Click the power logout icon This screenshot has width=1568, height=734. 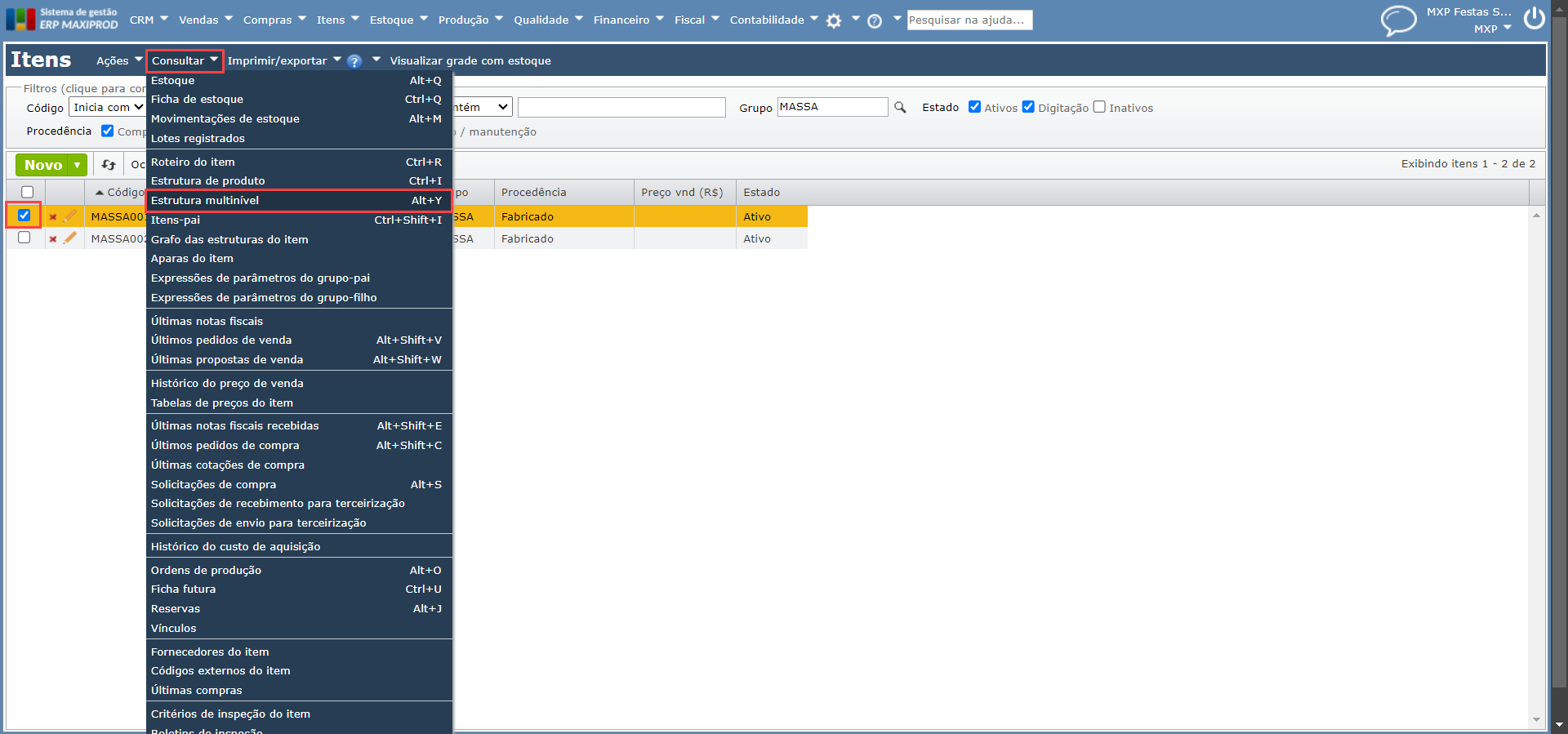pyautogui.click(x=1535, y=19)
